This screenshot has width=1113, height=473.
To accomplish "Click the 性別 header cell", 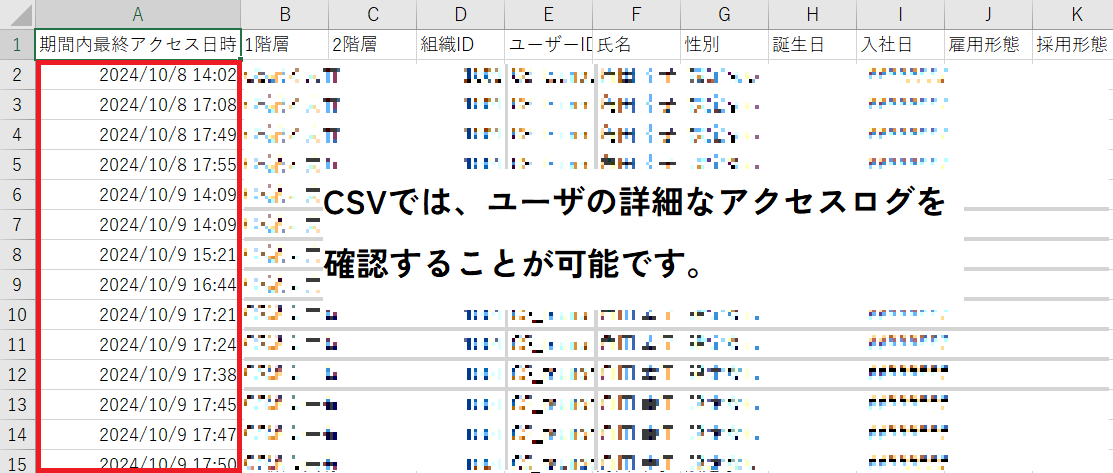I will (725, 45).
